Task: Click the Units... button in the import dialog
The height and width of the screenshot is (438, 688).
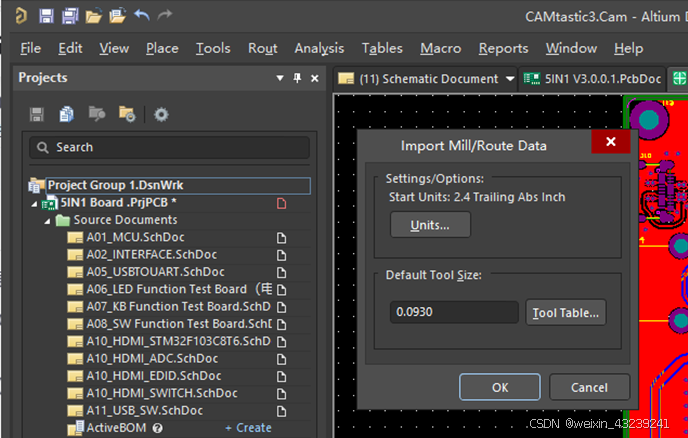Action: 430,225
